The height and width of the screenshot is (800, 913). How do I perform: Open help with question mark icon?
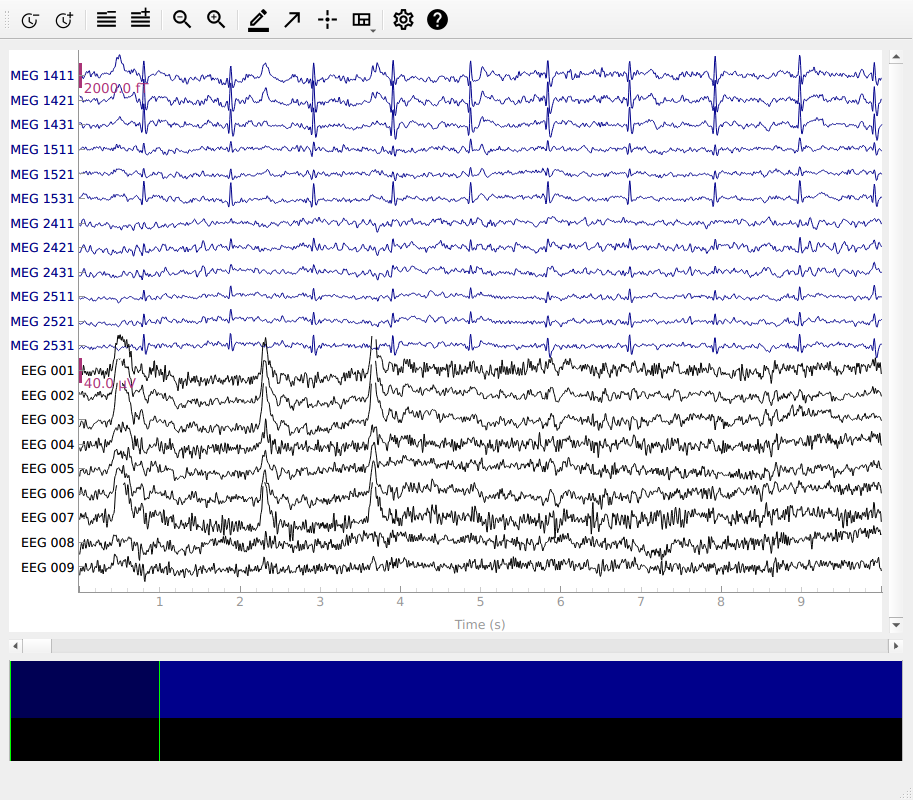pyautogui.click(x=437, y=19)
